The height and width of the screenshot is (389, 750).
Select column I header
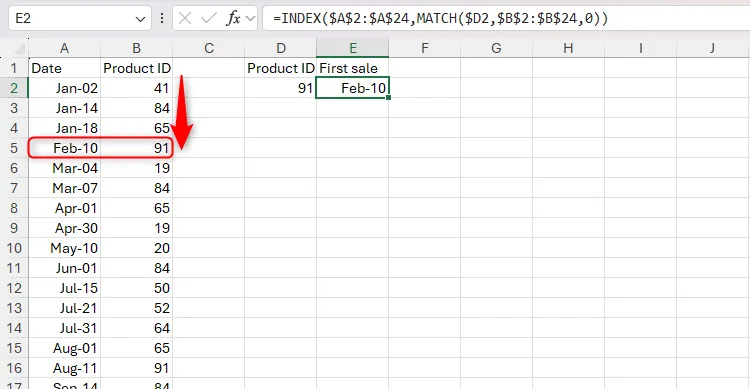[640, 48]
